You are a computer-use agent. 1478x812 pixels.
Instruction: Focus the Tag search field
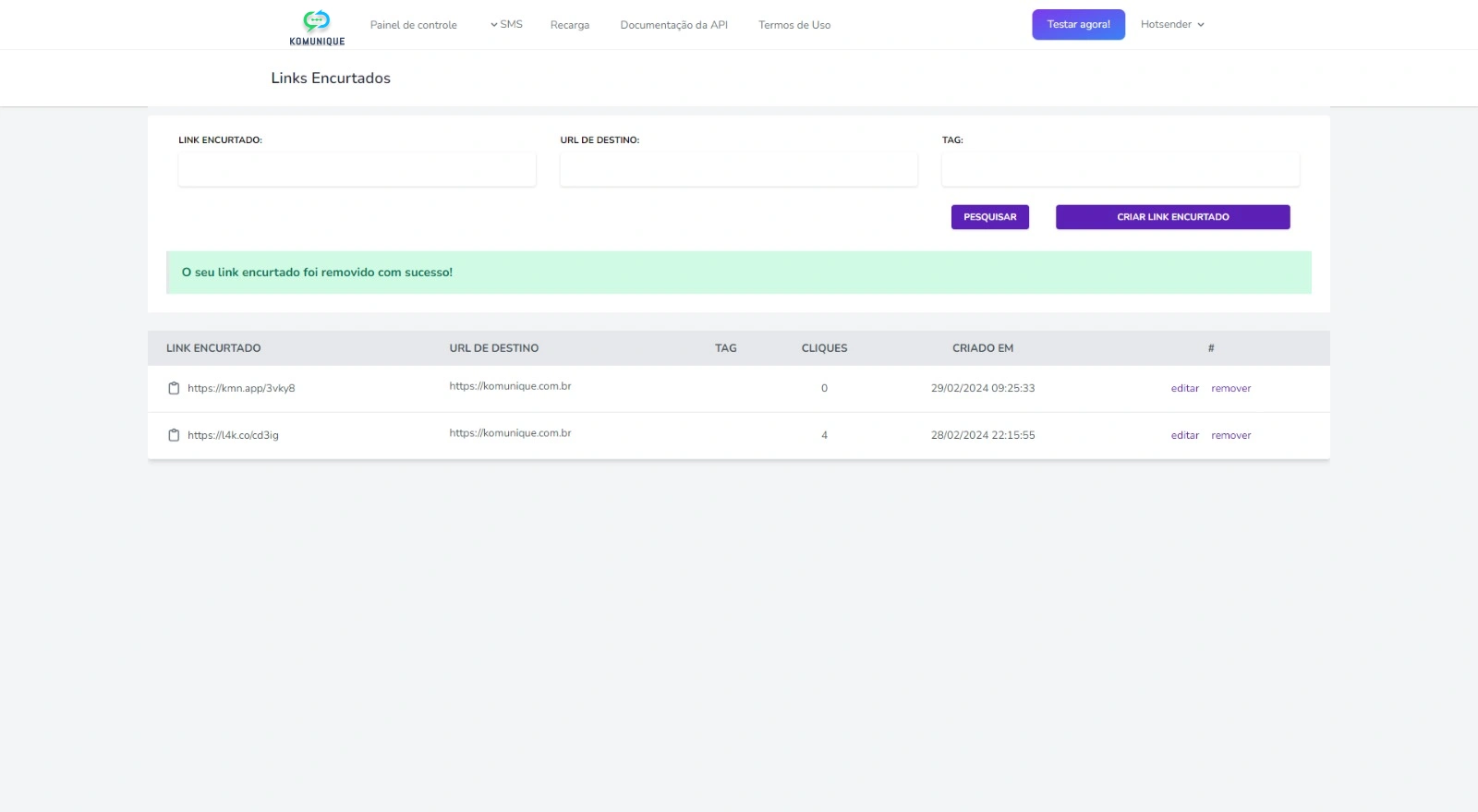(x=1120, y=170)
